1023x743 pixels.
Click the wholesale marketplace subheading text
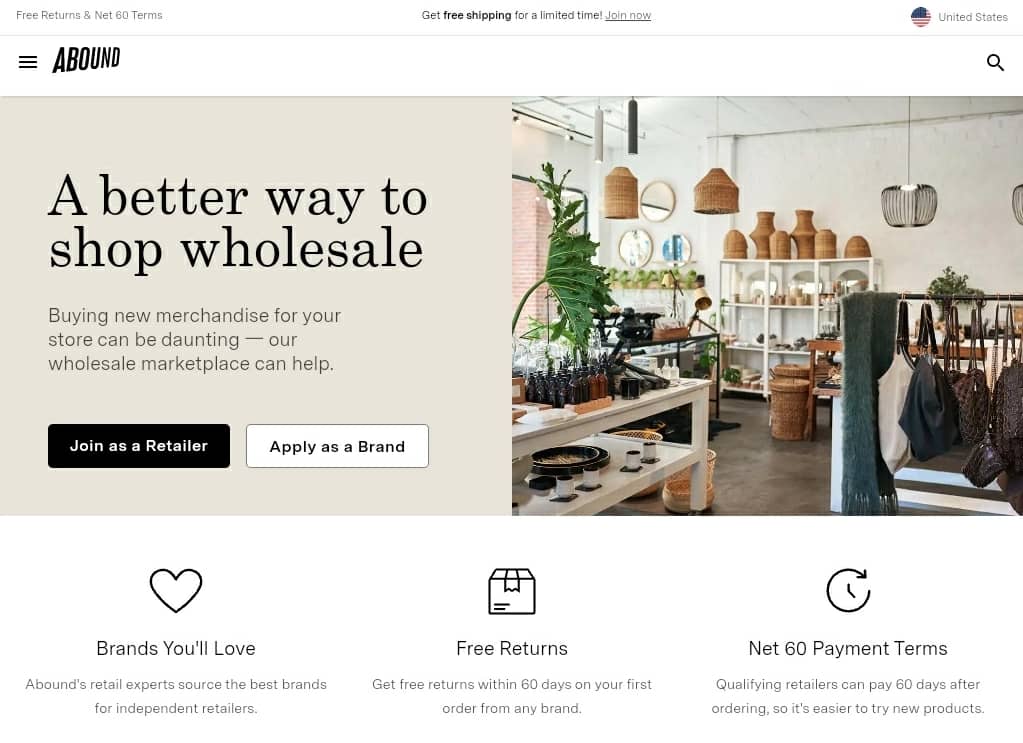[x=194, y=339]
